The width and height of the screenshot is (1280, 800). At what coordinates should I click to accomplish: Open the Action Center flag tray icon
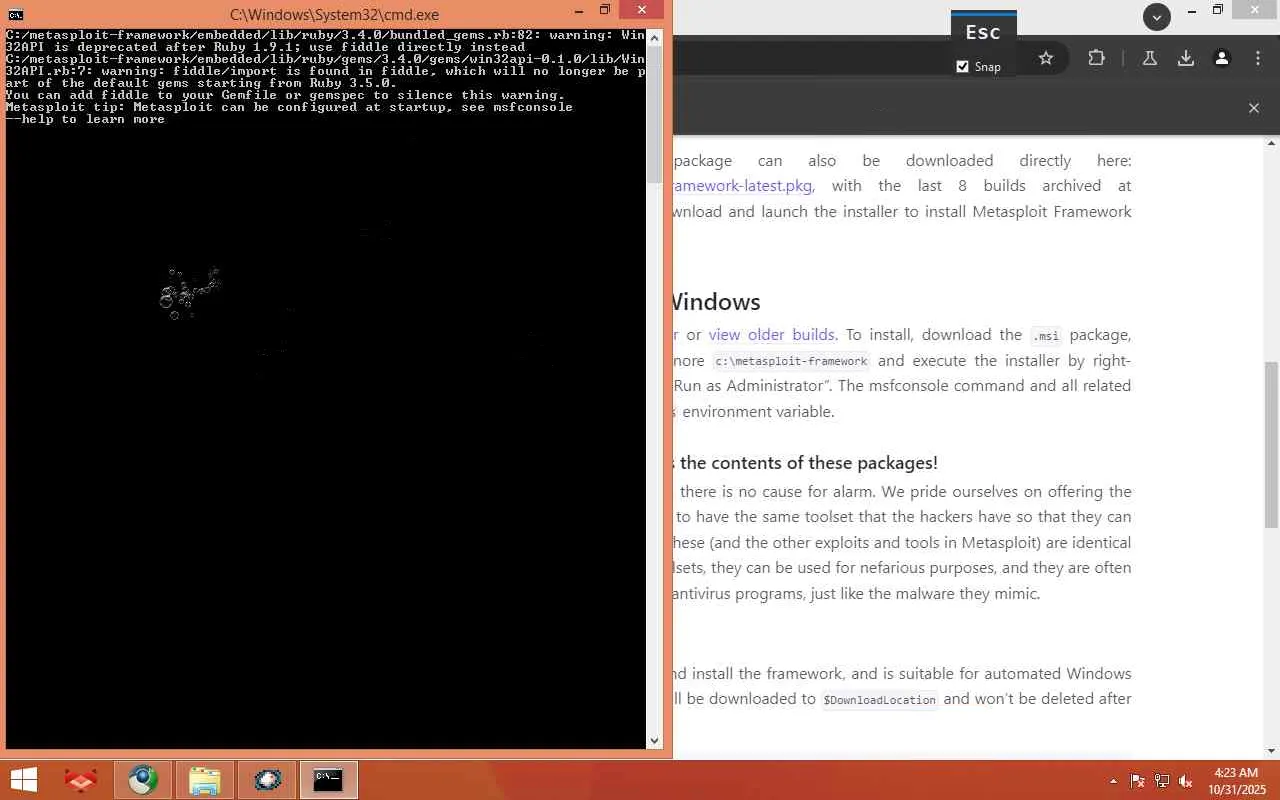(1138, 781)
